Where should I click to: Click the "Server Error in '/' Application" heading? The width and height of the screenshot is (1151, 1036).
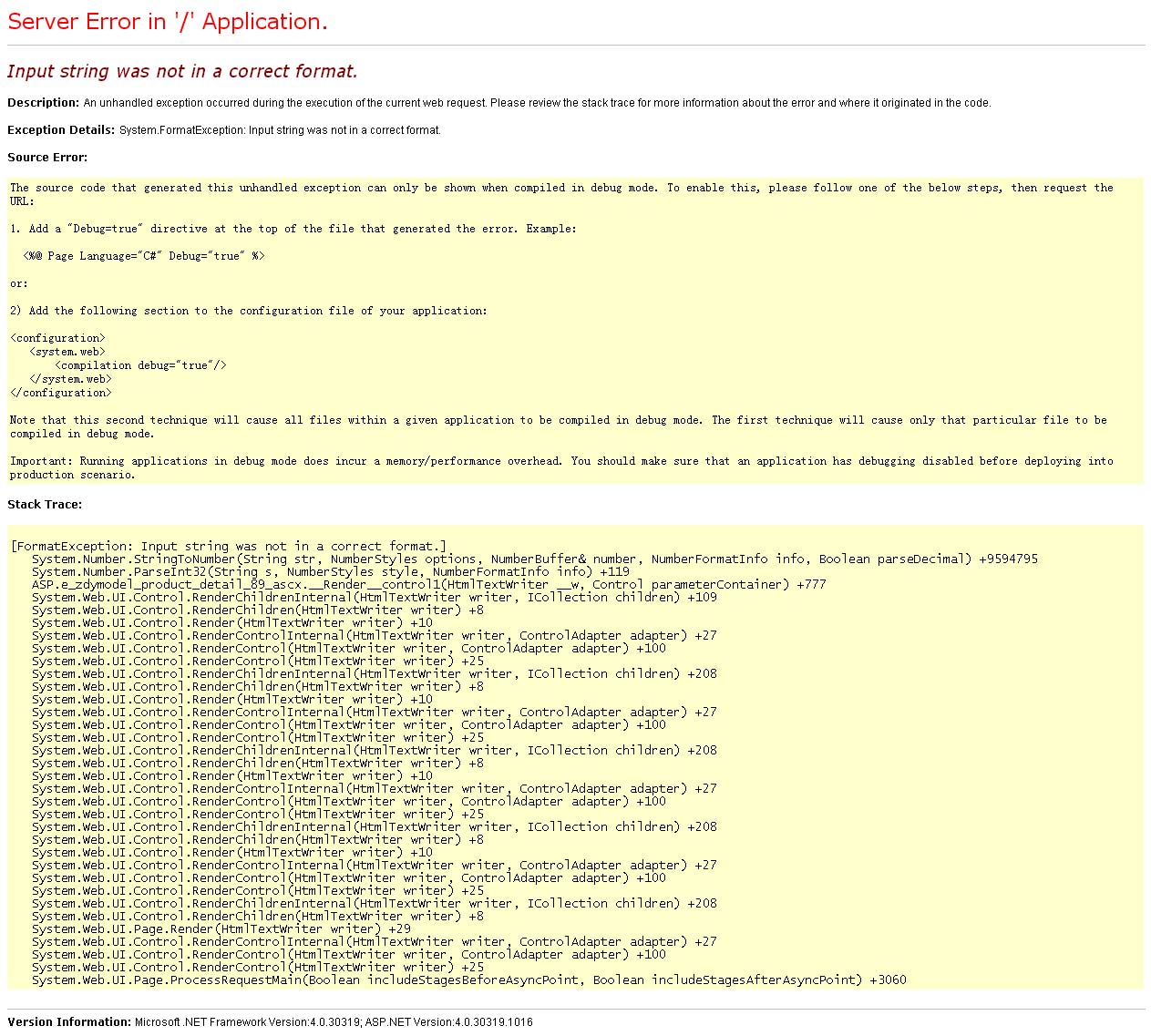[x=167, y=23]
